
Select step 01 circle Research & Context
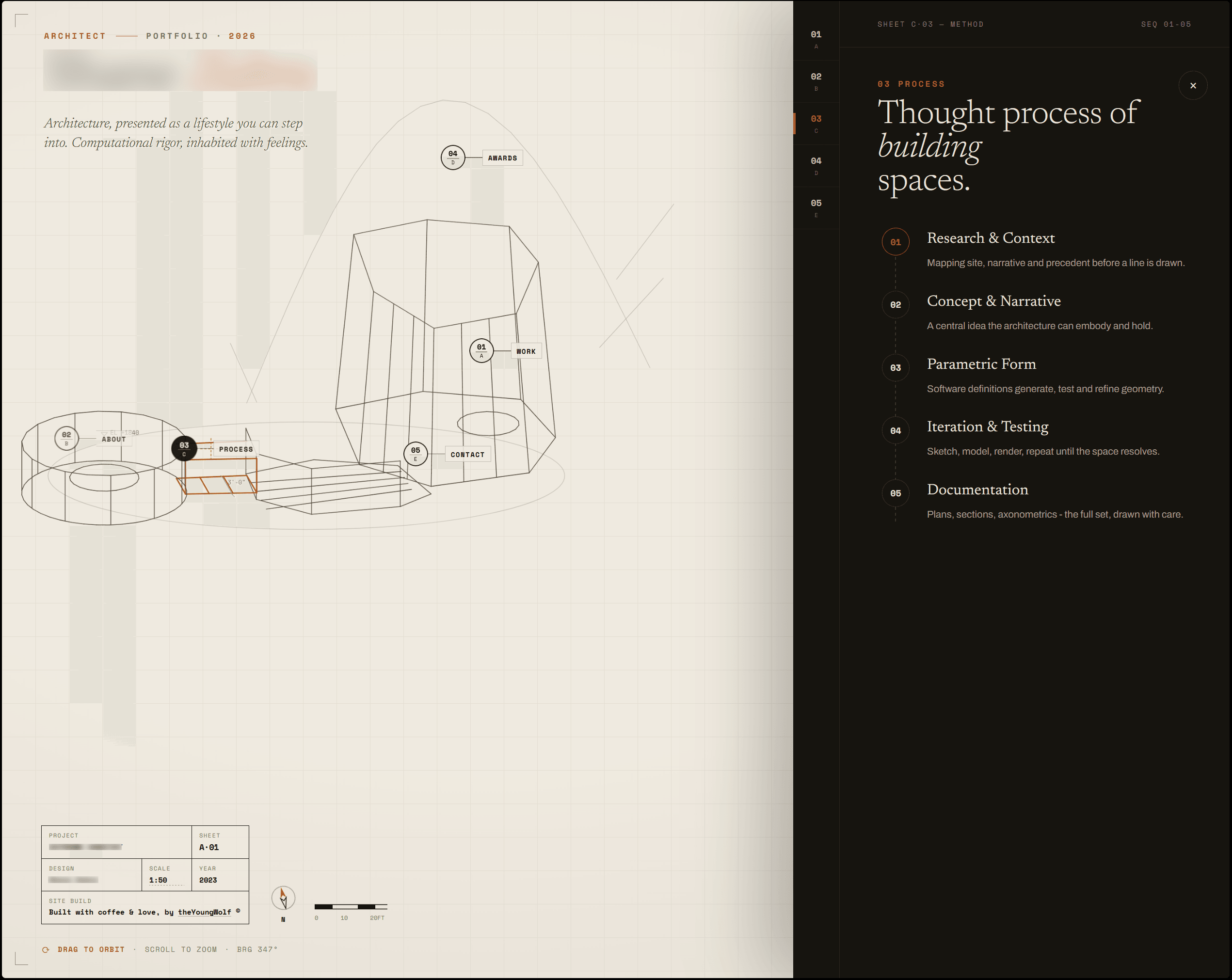(896, 242)
